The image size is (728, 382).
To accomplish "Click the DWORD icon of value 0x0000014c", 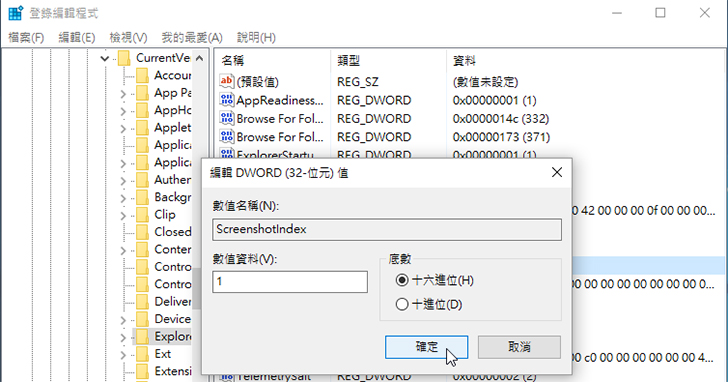I will pyautogui.click(x=227, y=118).
